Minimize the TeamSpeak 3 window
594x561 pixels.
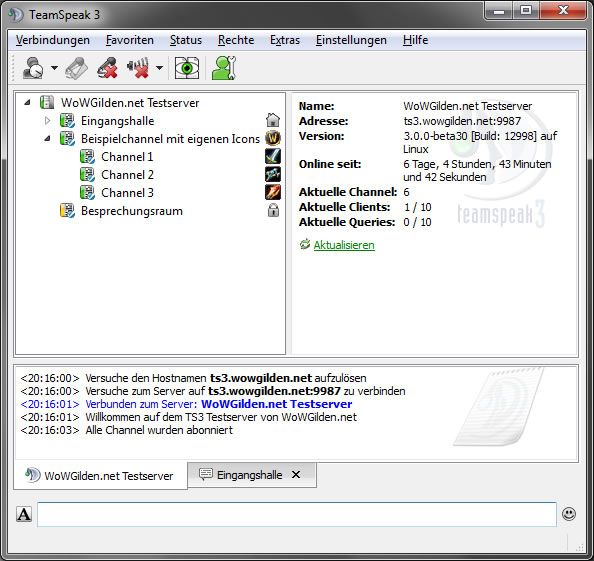499,11
